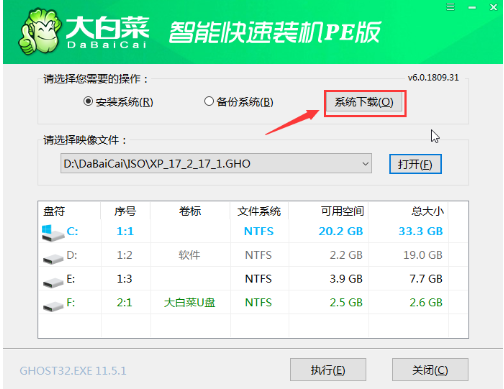The image size is (504, 389).
Task: Select the 安装系统(R) radio option
Action: [x=118, y=102]
